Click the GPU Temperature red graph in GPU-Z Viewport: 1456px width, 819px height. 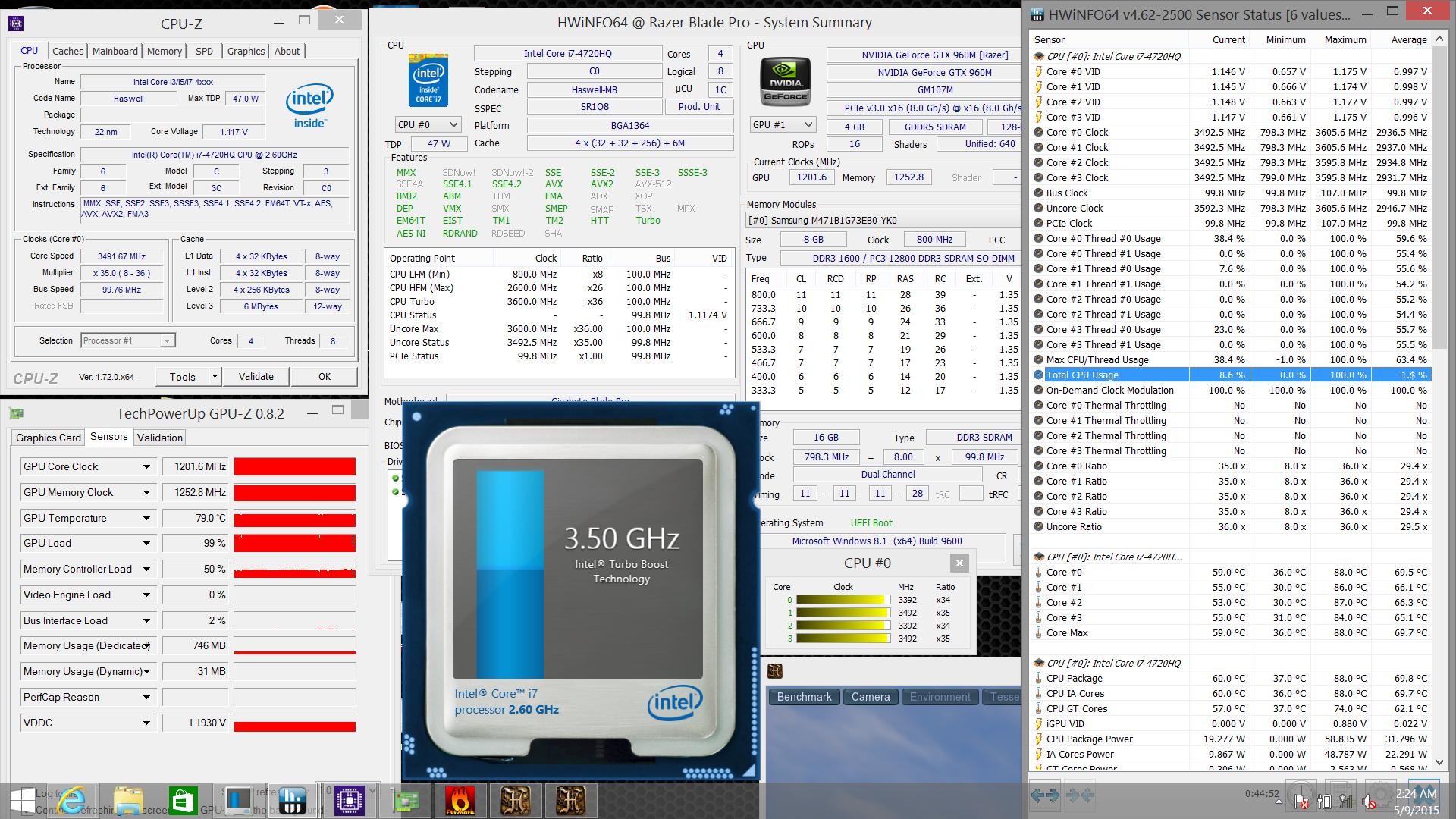tap(295, 518)
